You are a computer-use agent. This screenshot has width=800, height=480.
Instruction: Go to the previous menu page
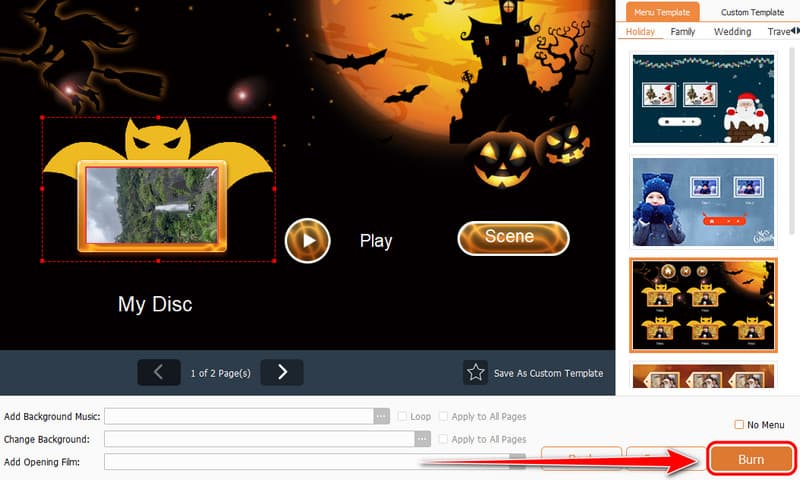pos(159,372)
